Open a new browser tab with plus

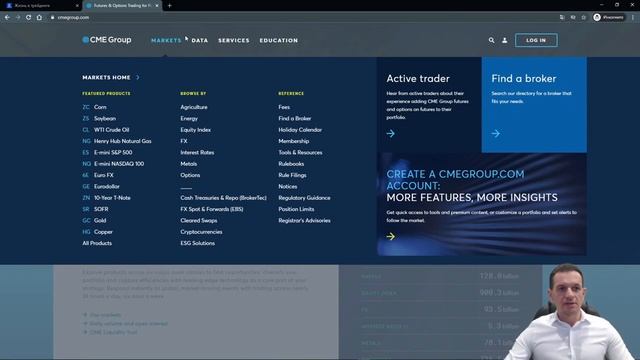tap(169, 6)
